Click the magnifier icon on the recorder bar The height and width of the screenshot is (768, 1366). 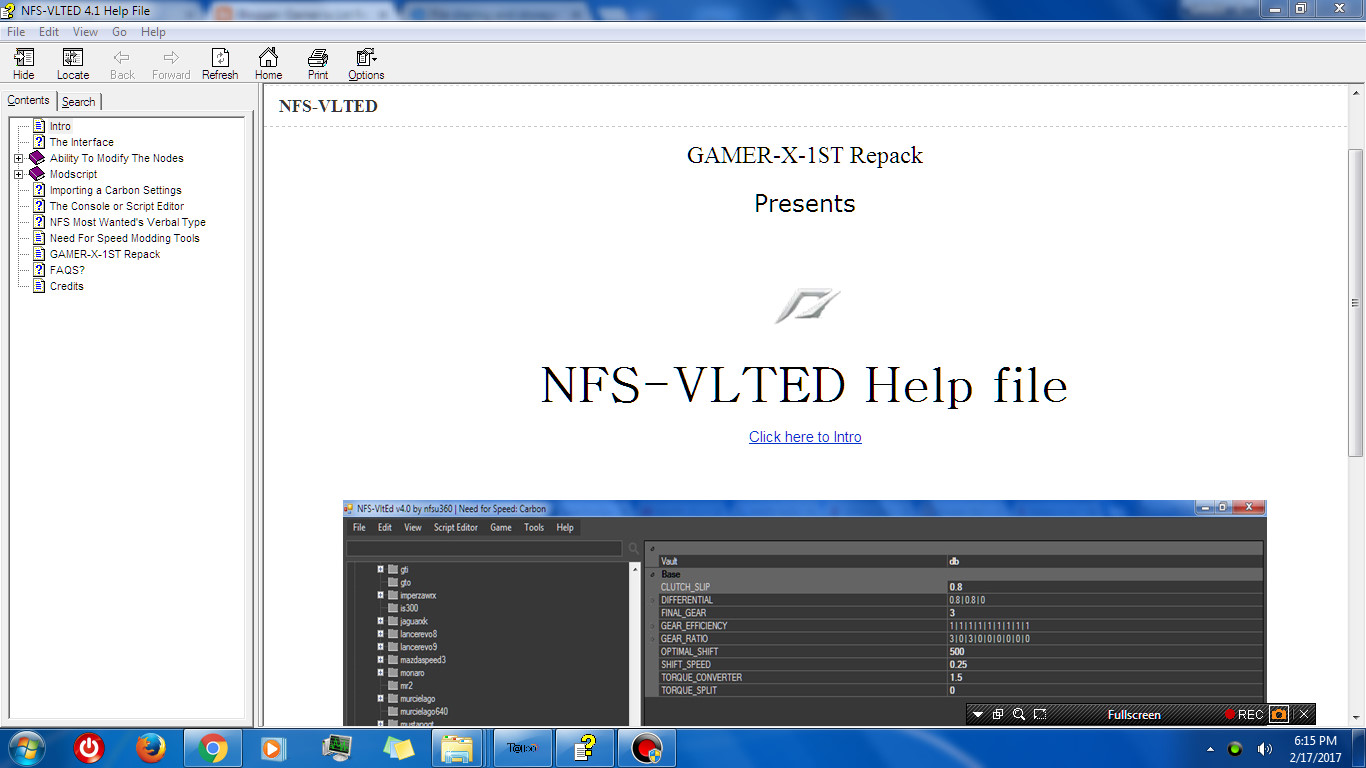coord(1018,714)
